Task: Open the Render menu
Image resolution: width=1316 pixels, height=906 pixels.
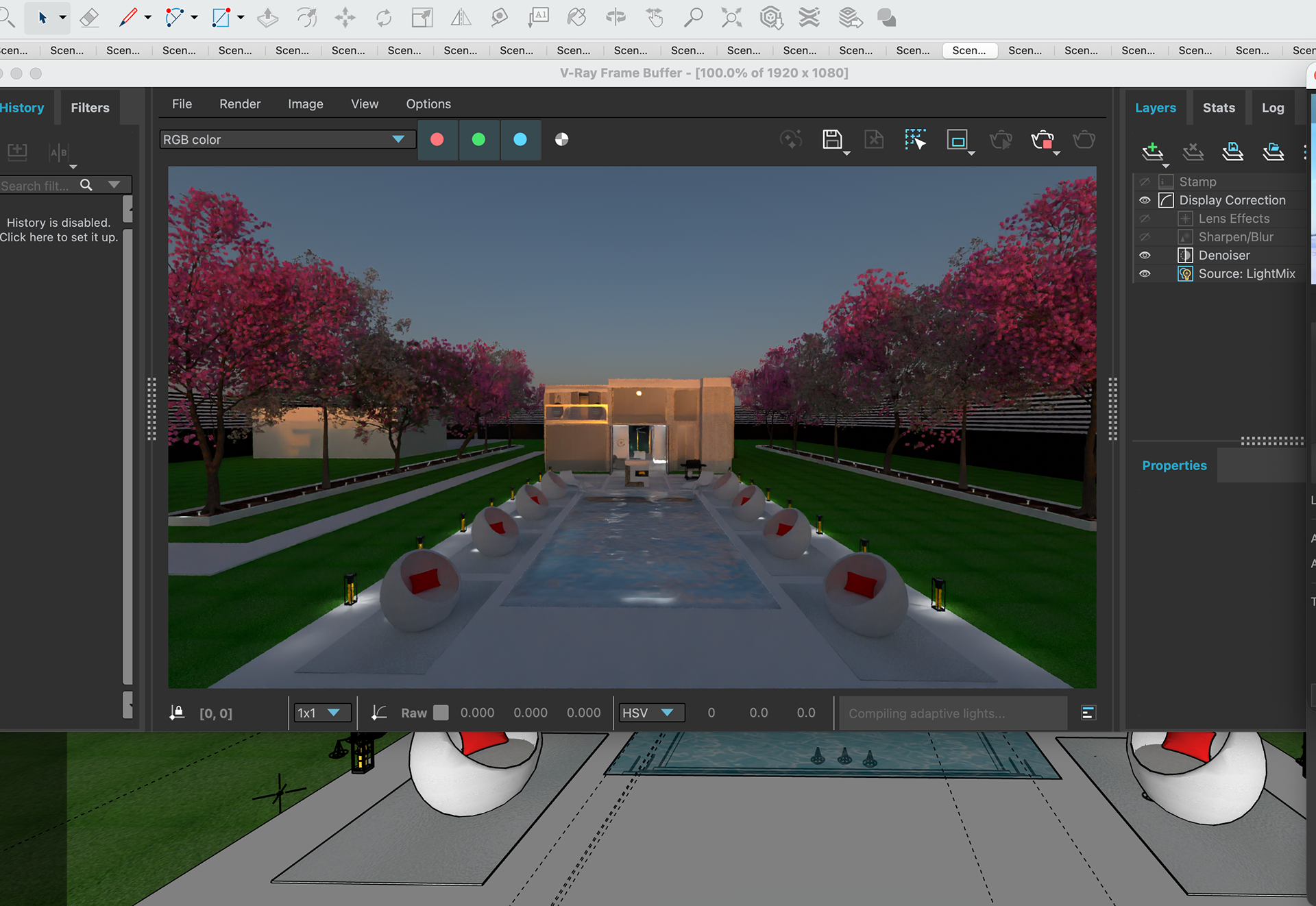Action: click(240, 104)
